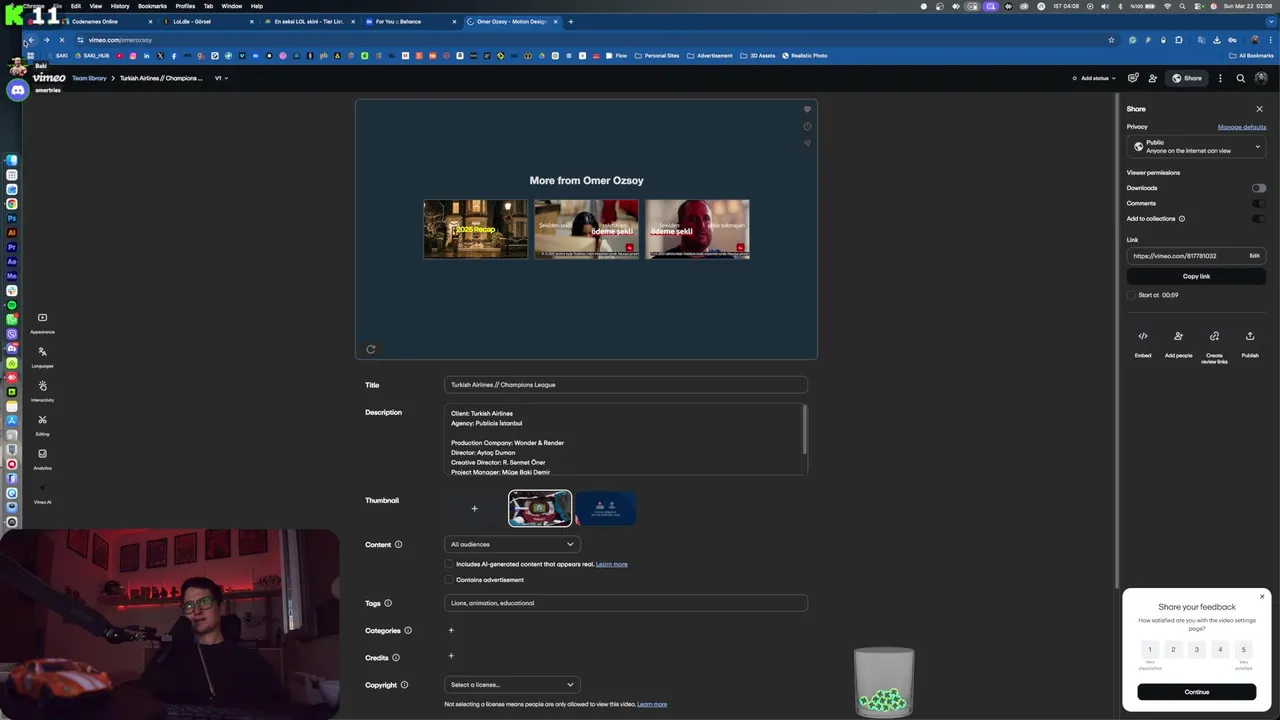1280x720 pixels.
Task: Click Learn more link about AI content
Action: click(612, 564)
